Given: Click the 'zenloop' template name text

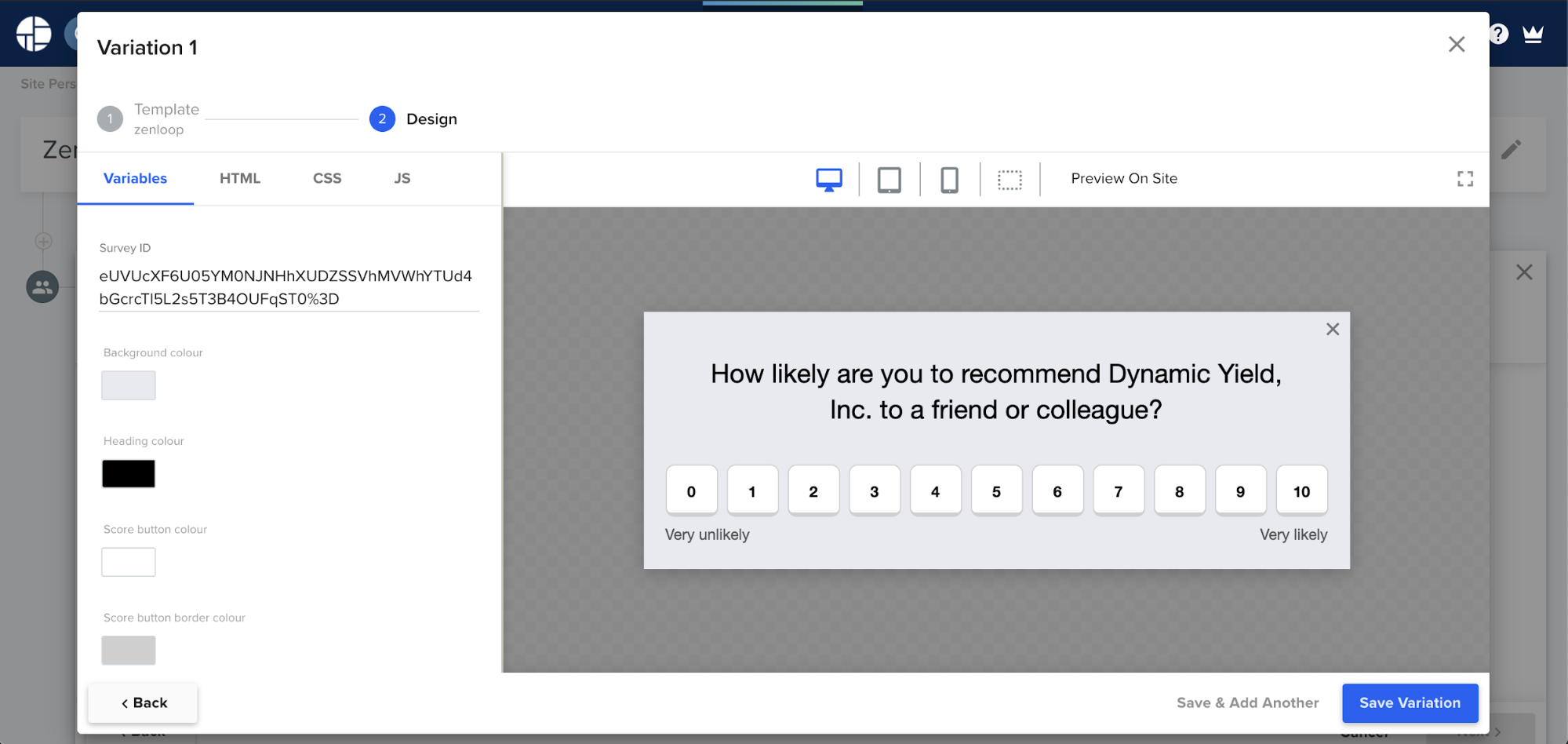Looking at the screenshot, I should 158,129.
